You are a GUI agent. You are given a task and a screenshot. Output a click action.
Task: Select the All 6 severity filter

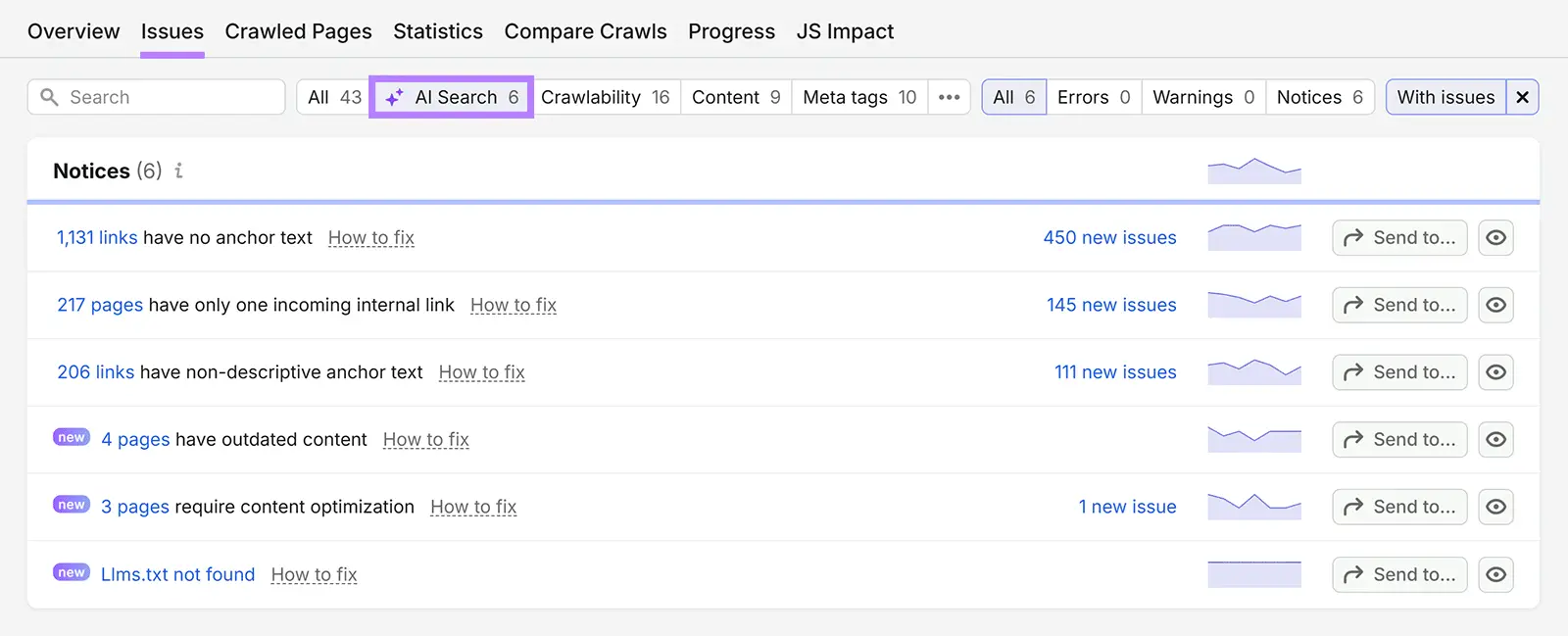[x=1014, y=97]
